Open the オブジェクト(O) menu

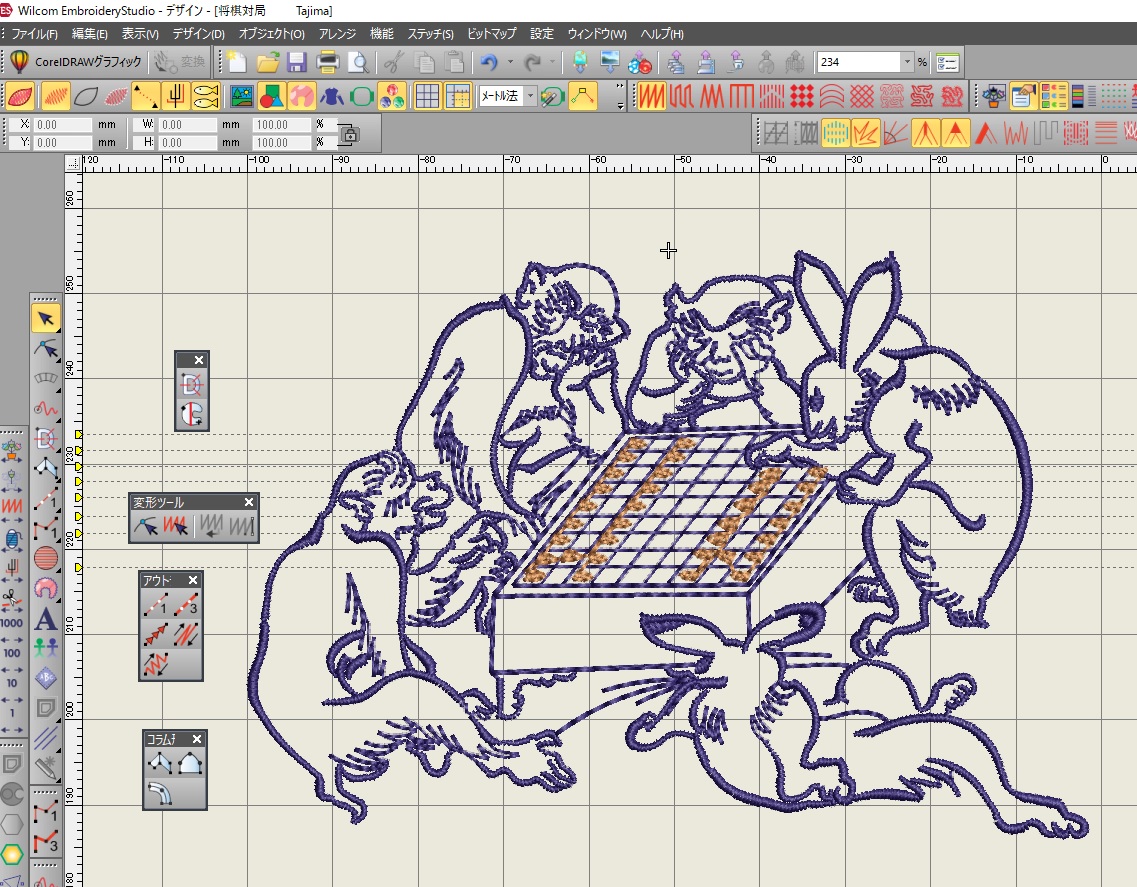click(x=271, y=34)
